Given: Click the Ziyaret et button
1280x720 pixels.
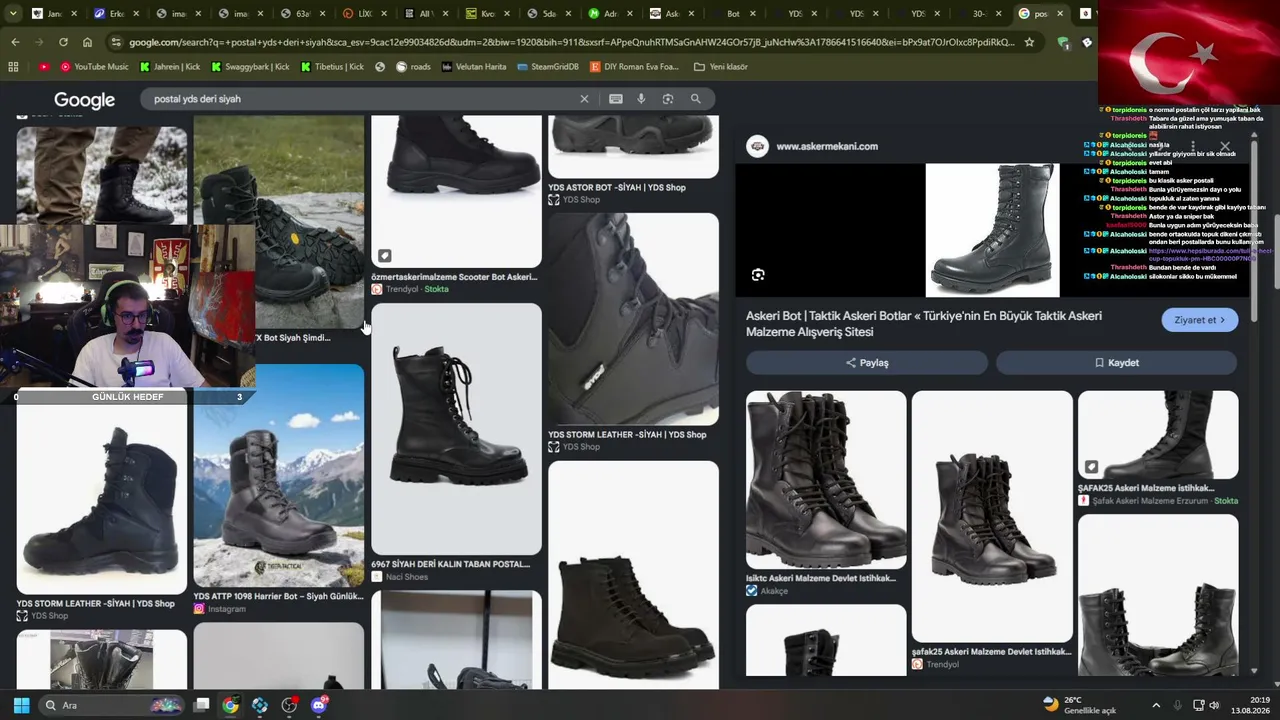Looking at the screenshot, I should [1200, 320].
